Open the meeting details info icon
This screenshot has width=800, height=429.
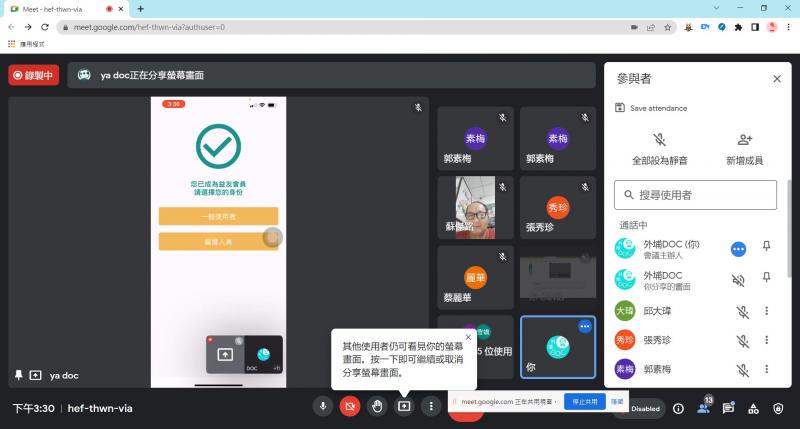click(678, 409)
